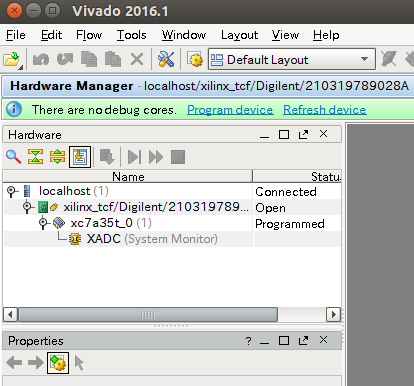Open the Edit menu
Viewport: 414px width, 386px height.
tap(51, 35)
